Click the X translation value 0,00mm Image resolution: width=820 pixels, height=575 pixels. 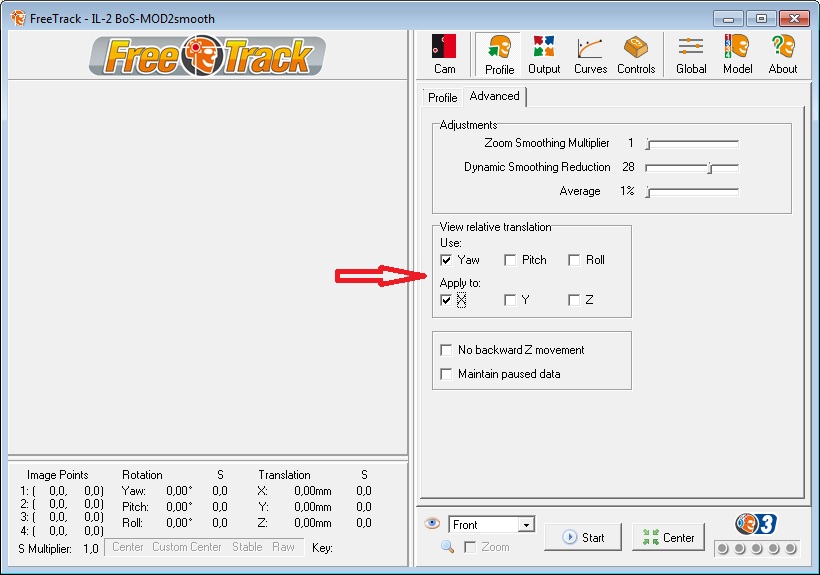[313, 491]
